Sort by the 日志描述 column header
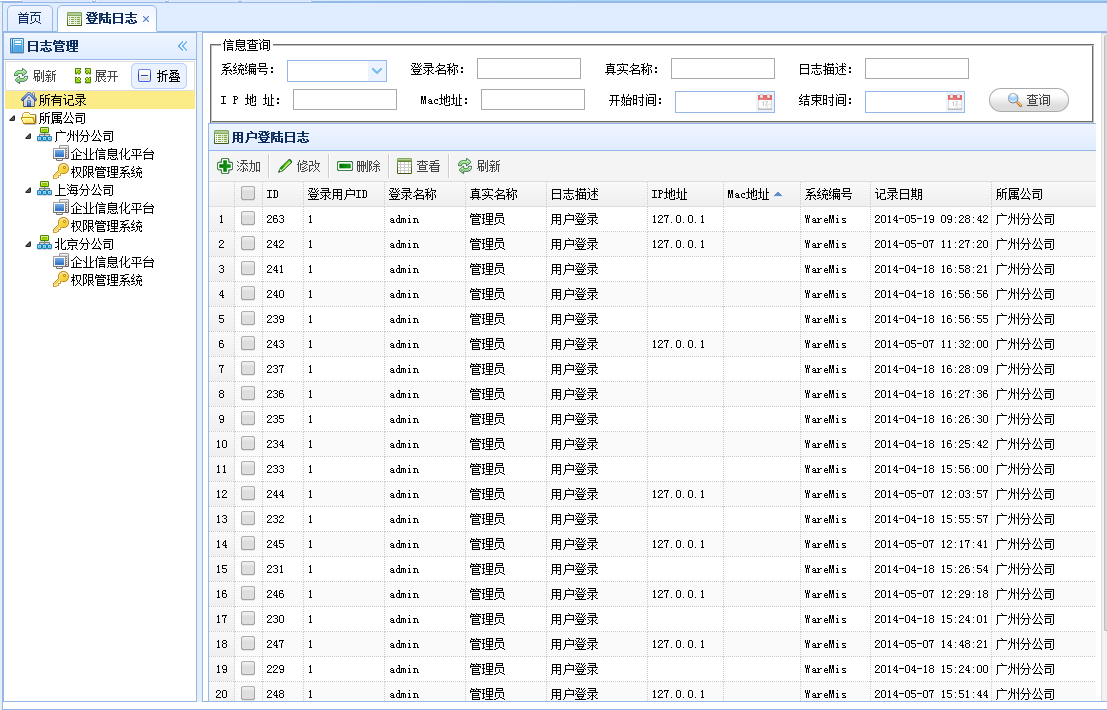 pos(597,194)
